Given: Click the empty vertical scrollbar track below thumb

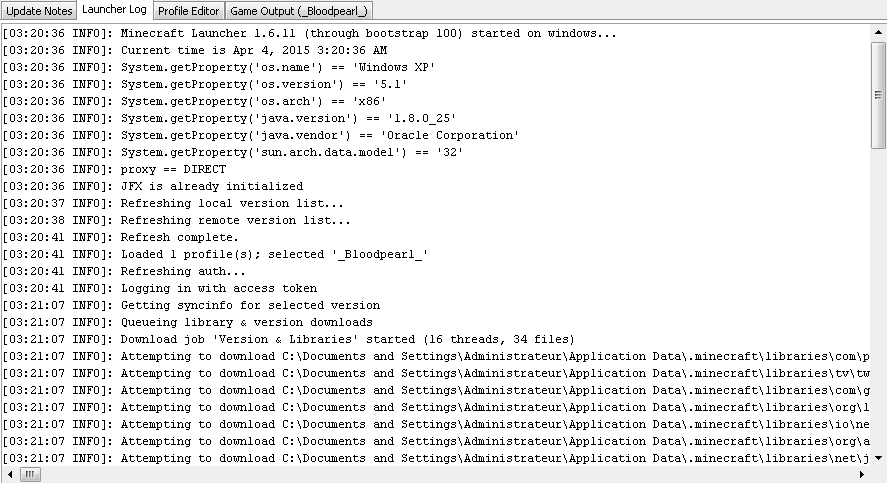Looking at the screenshot, I should click(878, 300).
